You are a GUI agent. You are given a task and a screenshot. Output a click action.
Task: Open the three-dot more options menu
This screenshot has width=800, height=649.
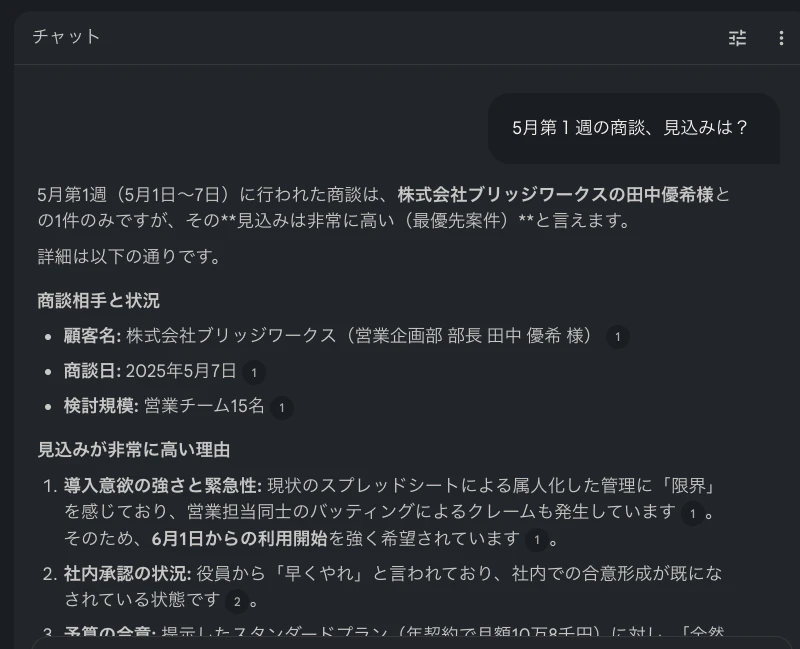[x=781, y=38]
